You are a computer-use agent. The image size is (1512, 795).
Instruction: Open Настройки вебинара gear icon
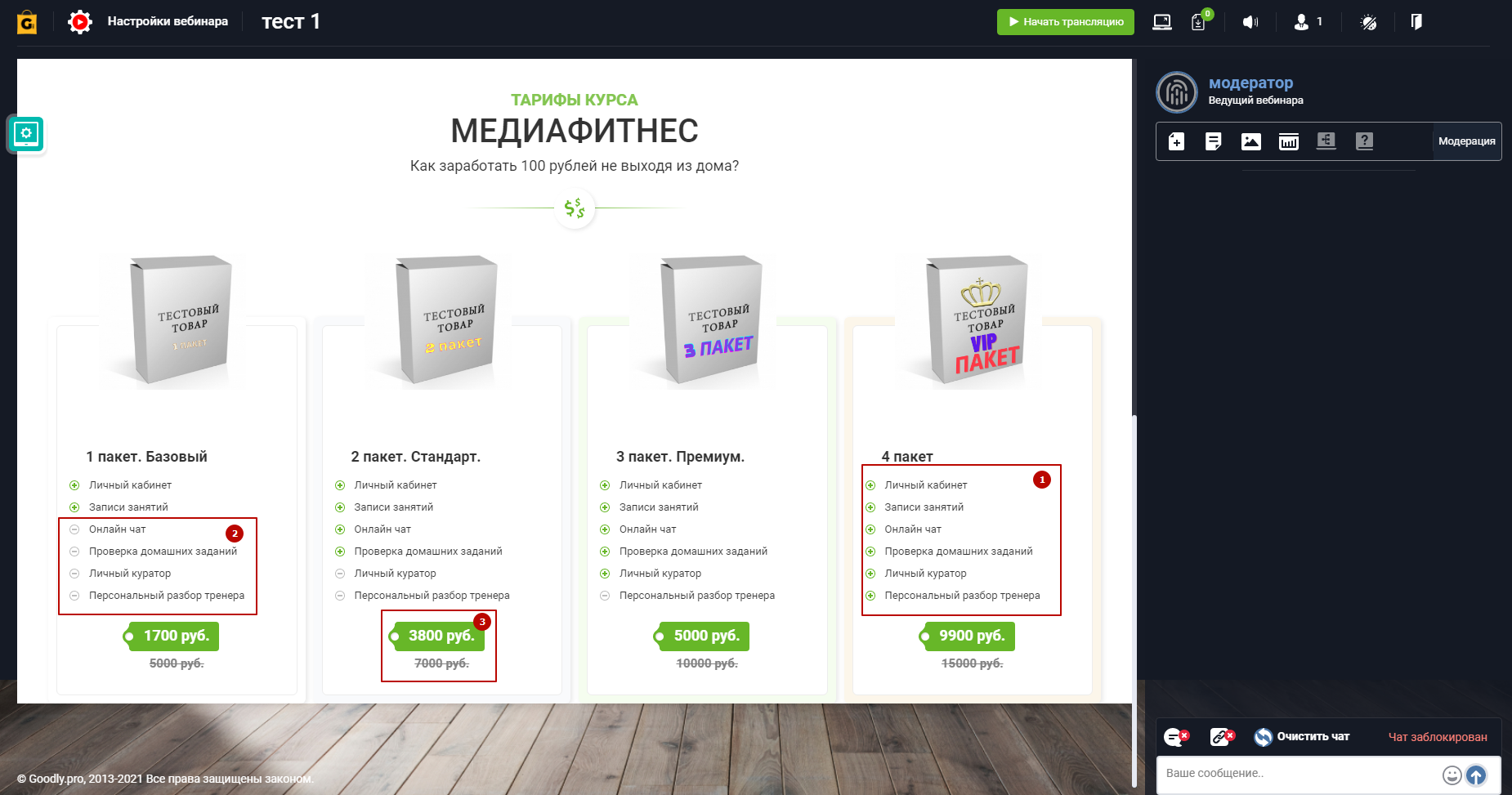tap(80, 22)
